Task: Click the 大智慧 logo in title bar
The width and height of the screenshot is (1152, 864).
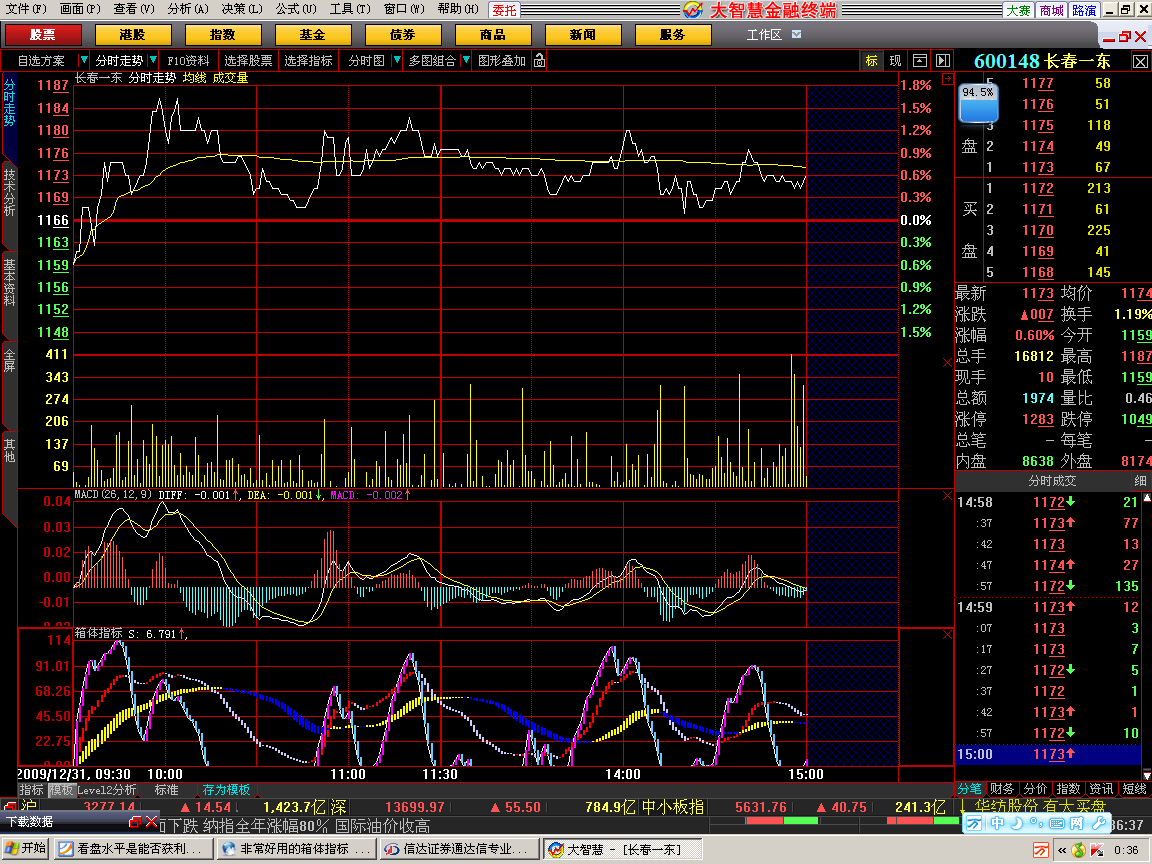Action: point(694,10)
